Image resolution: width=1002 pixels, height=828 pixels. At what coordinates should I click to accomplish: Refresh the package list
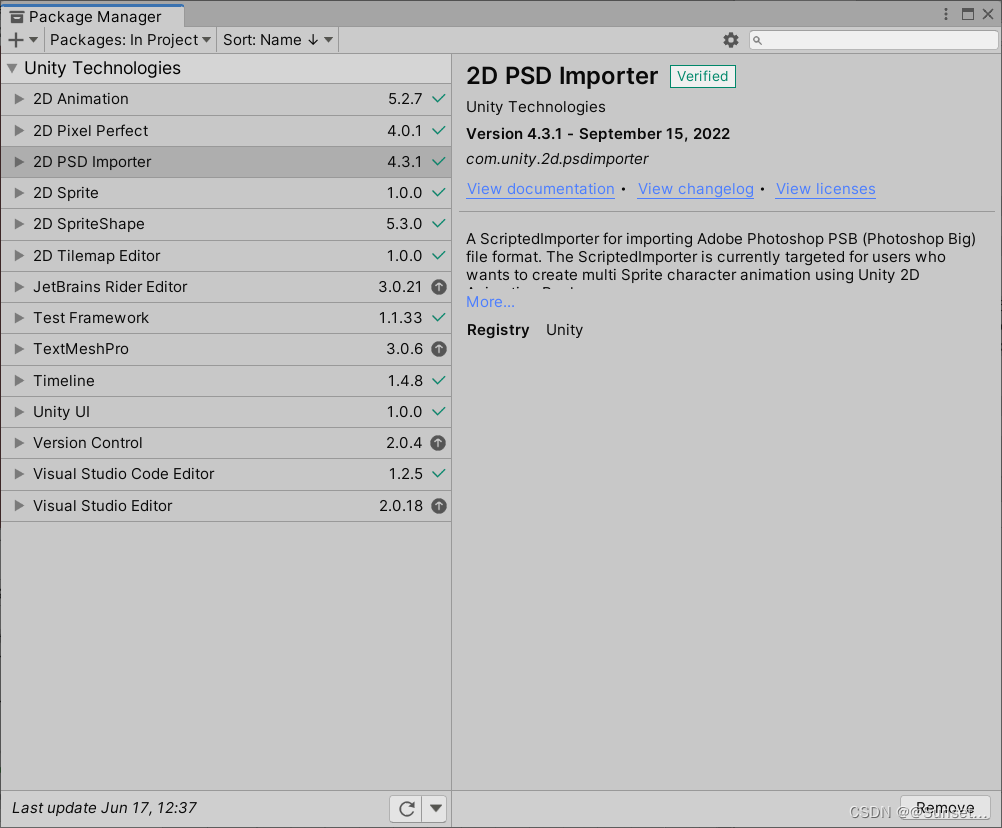point(406,809)
